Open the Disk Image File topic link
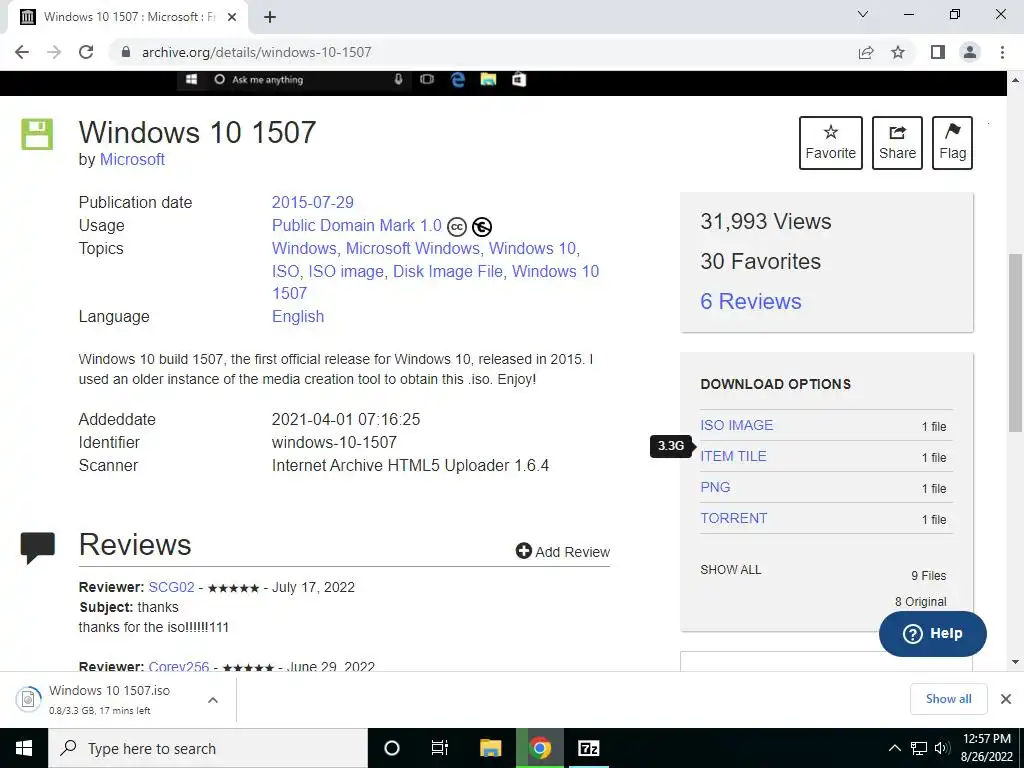The height and width of the screenshot is (768, 1024). 448,272
